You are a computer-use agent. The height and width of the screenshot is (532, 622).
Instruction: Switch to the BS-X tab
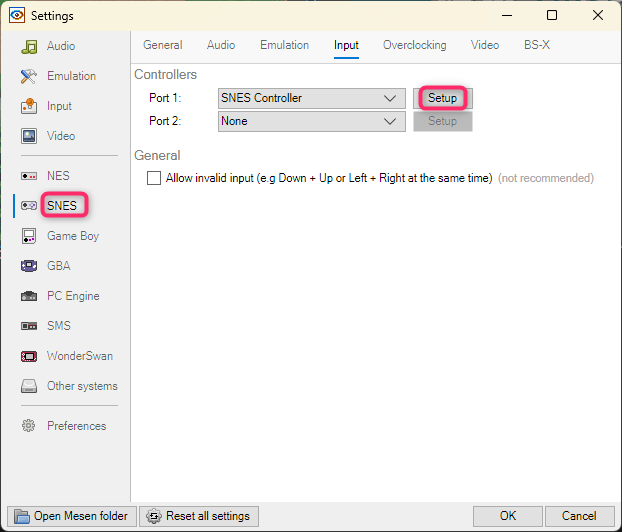pos(537,45)
